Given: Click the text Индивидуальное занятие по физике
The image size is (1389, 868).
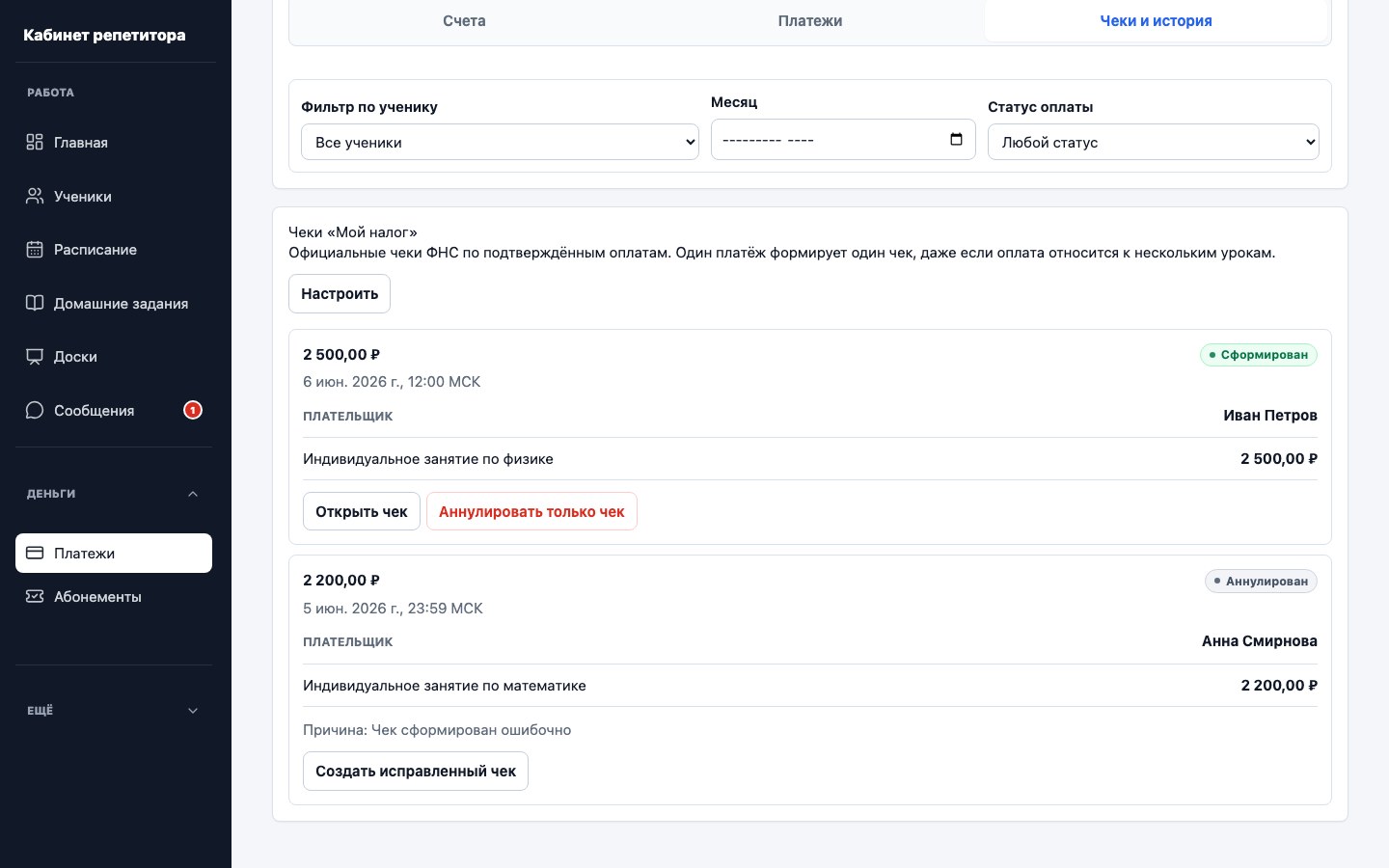Looking at the screenshot, I should pos(428,459).
